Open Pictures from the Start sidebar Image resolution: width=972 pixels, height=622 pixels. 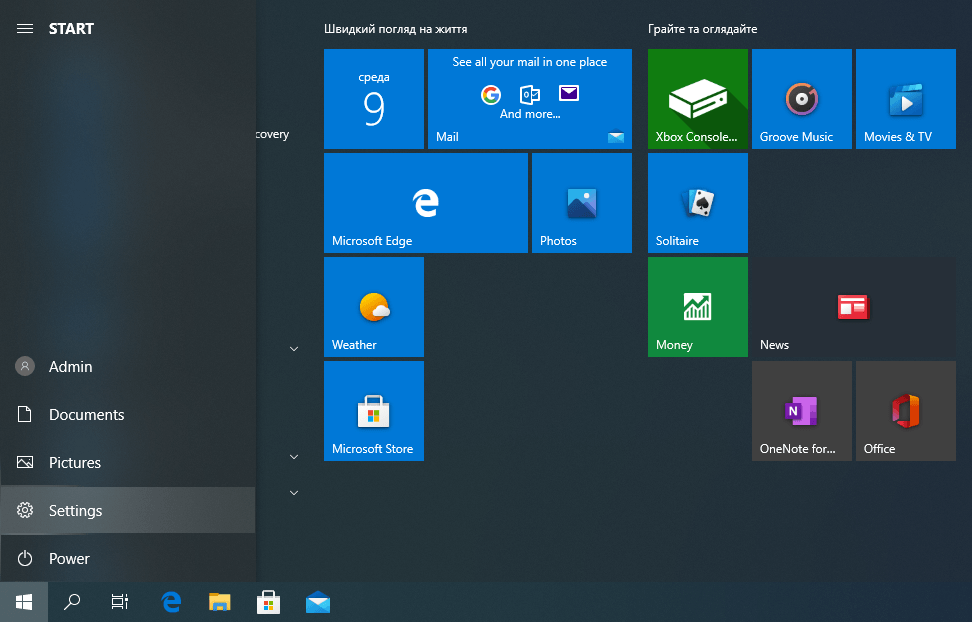[128, 463]
